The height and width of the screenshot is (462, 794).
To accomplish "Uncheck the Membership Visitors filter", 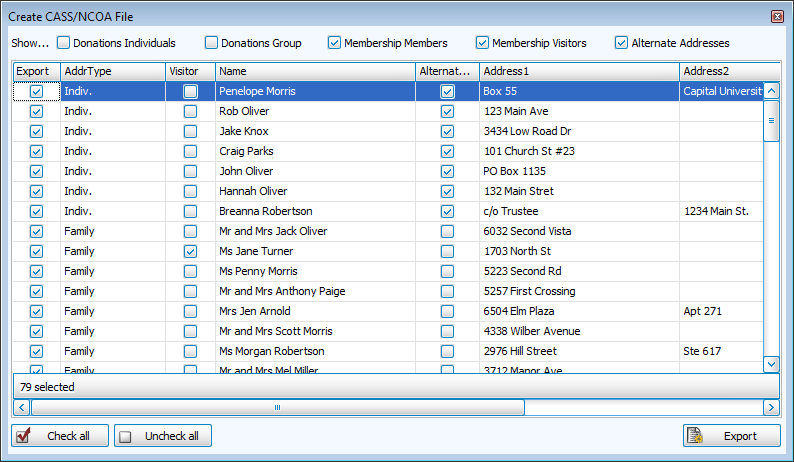I will pos(483,43).
